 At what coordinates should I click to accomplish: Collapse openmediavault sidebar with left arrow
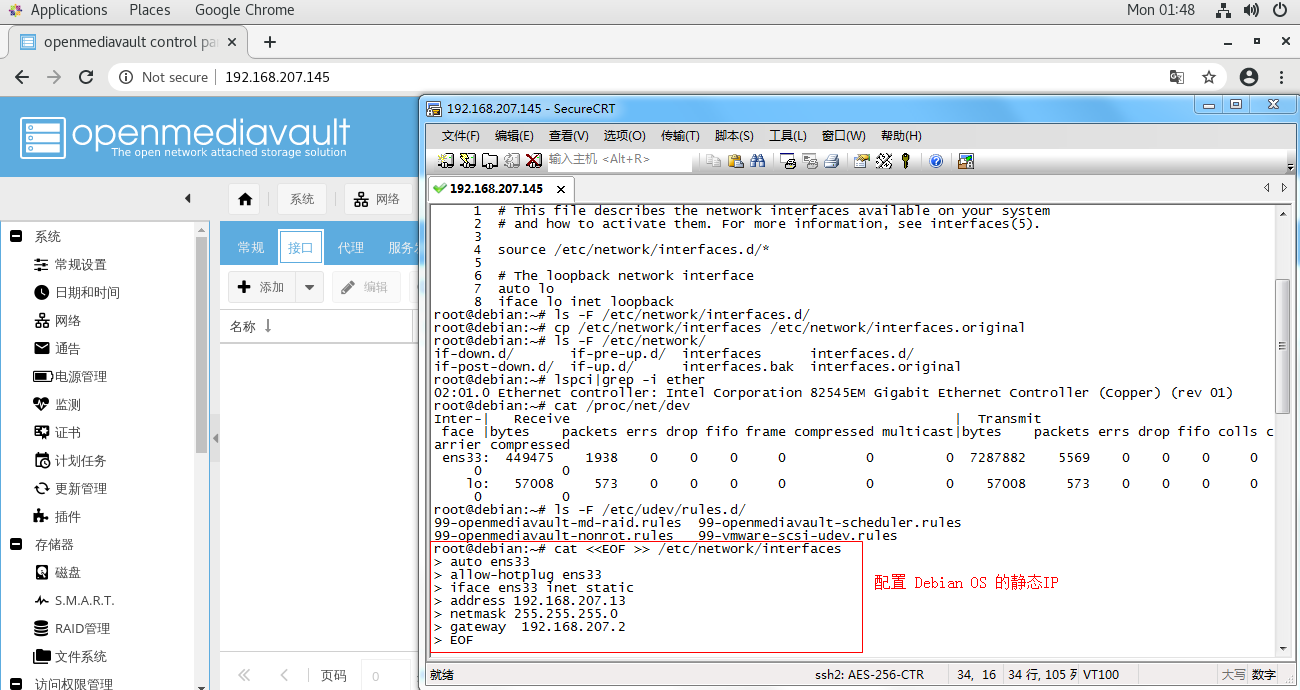pyautogui.click(x=187, y=198)
